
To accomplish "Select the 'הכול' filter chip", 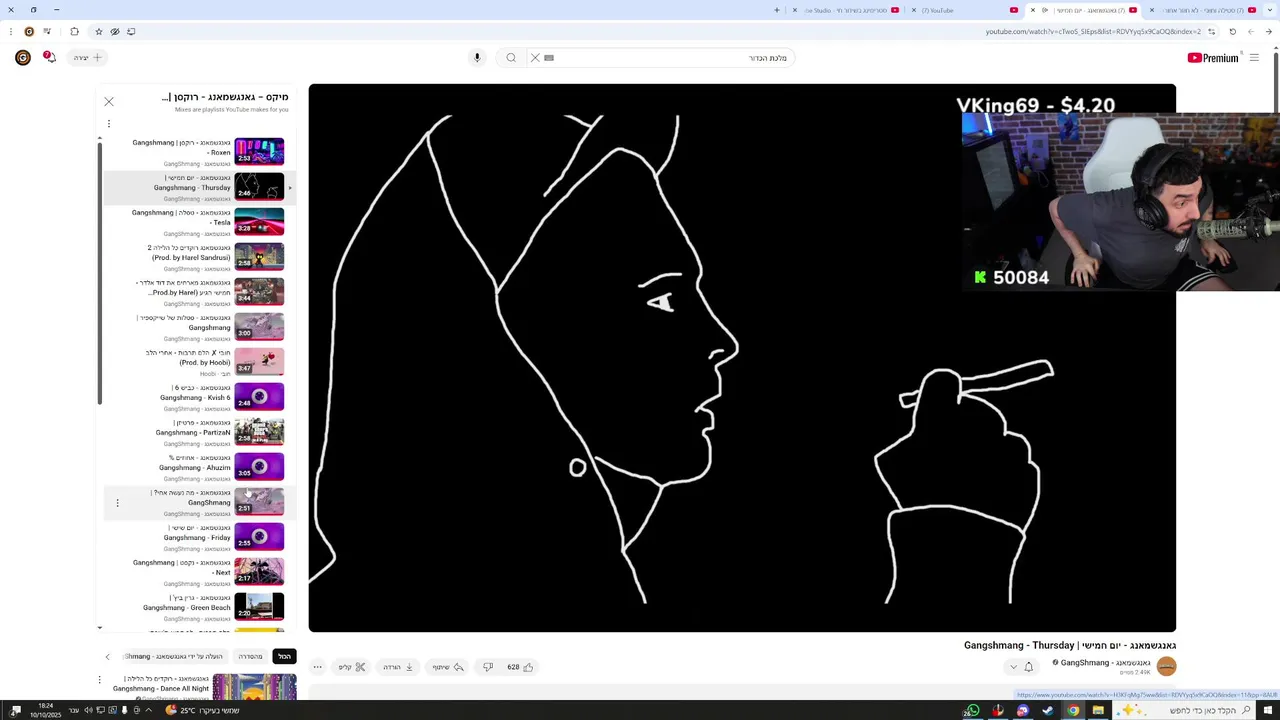I will pyautogui.click(x=285, y=656).
